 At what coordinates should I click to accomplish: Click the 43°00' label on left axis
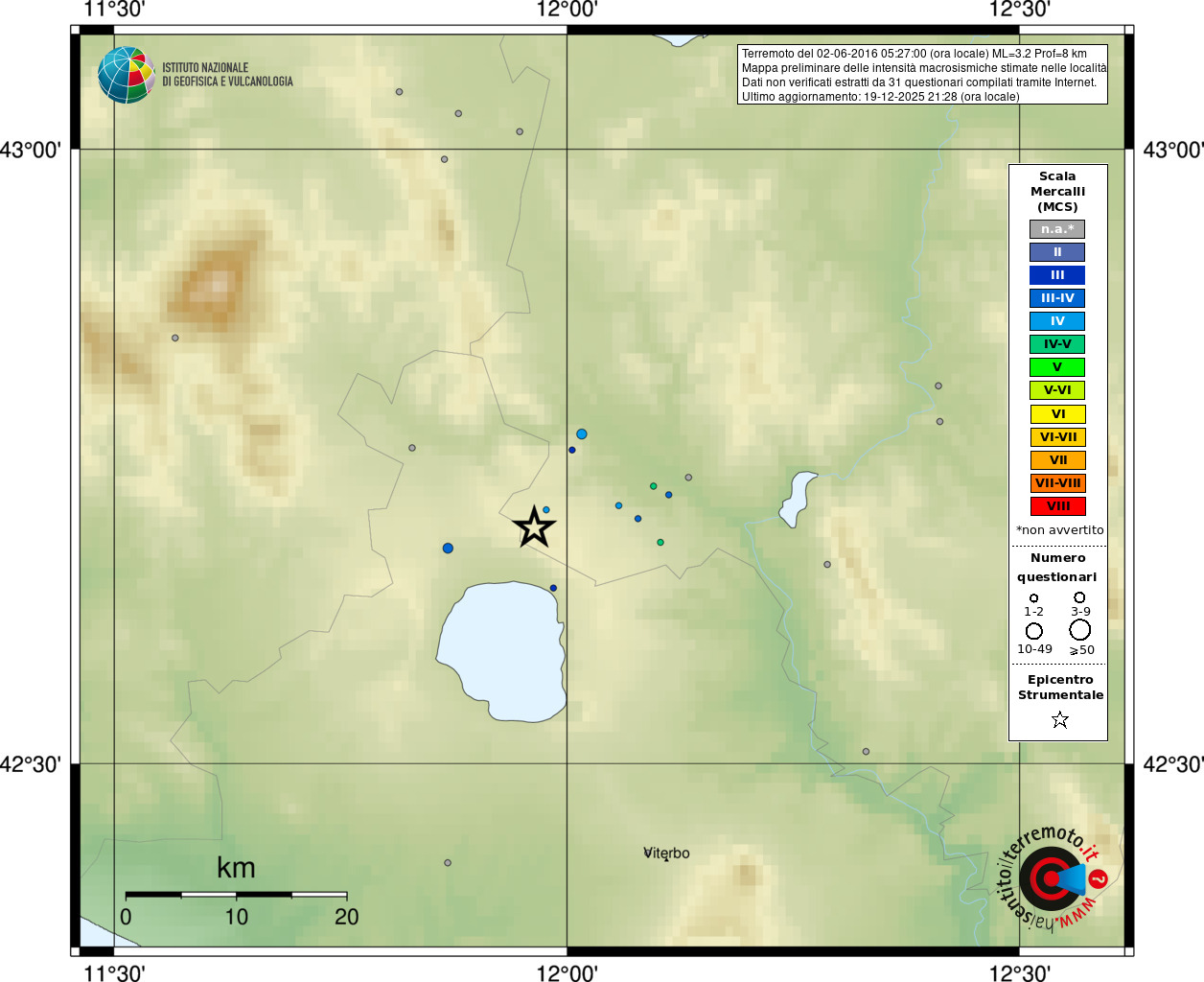[31, 150]
